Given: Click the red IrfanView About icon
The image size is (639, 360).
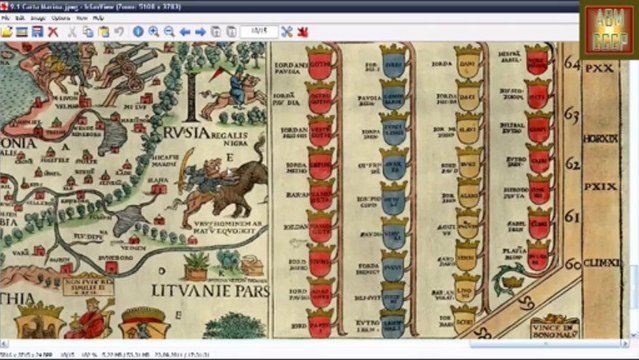Looking at the screenshot, I should click(x=302, y=31).
